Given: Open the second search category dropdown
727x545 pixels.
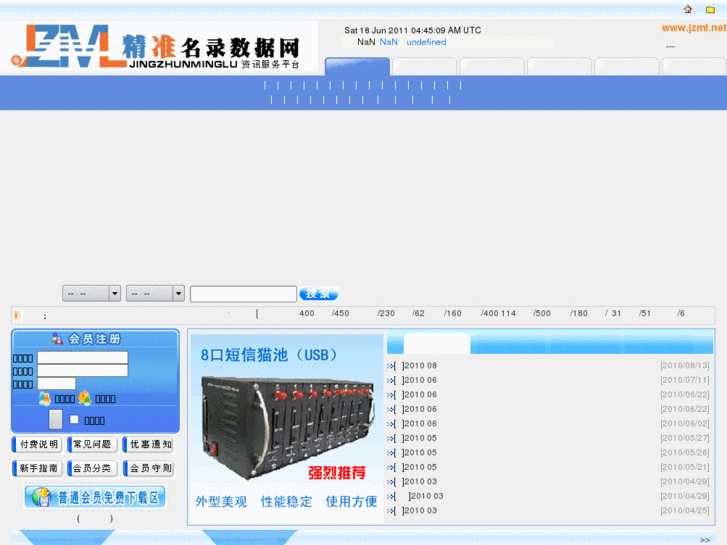Looking at the screenshot, I should tap(155, 293).
